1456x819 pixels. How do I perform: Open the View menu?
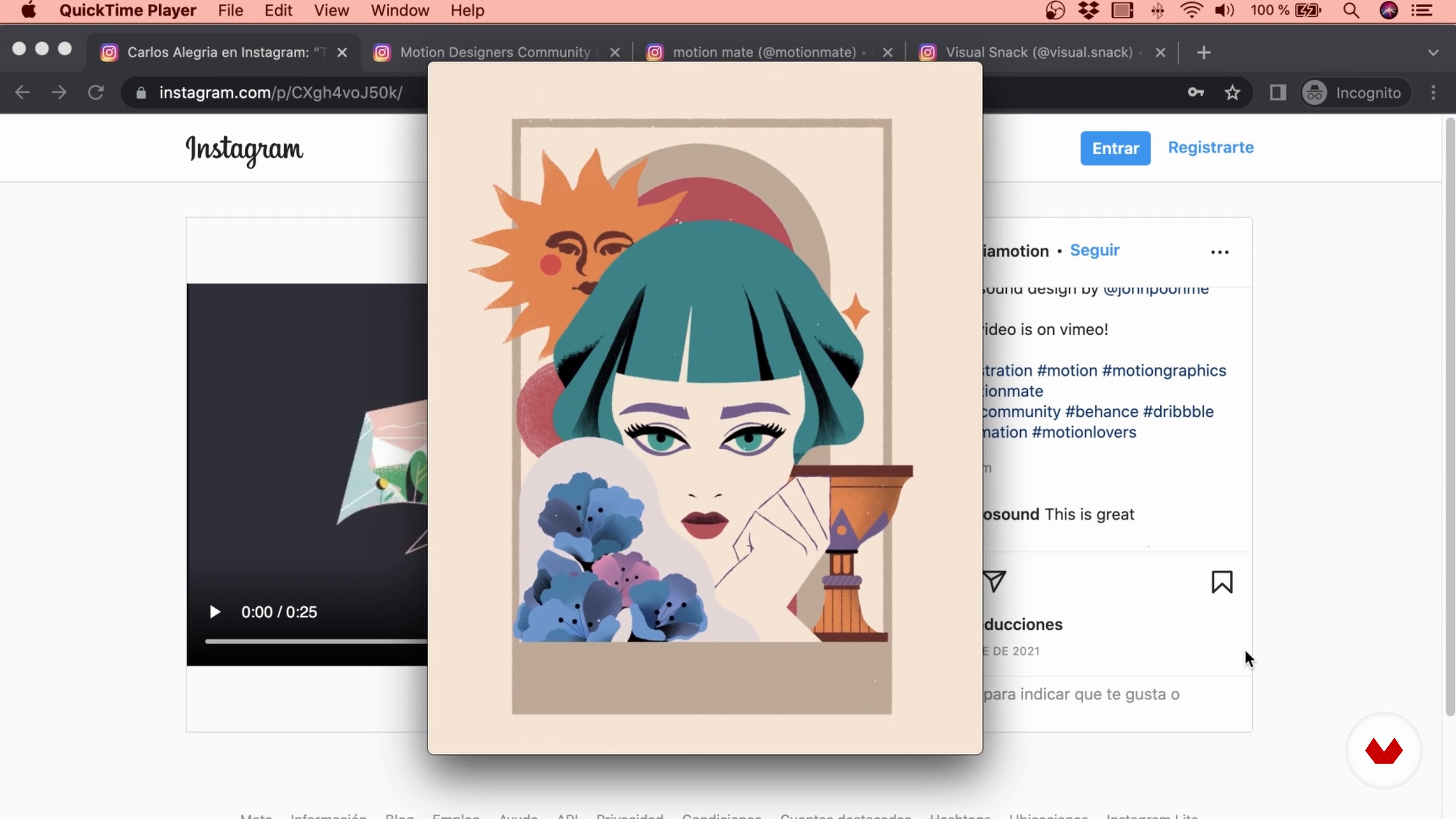(x=331, y=10)
